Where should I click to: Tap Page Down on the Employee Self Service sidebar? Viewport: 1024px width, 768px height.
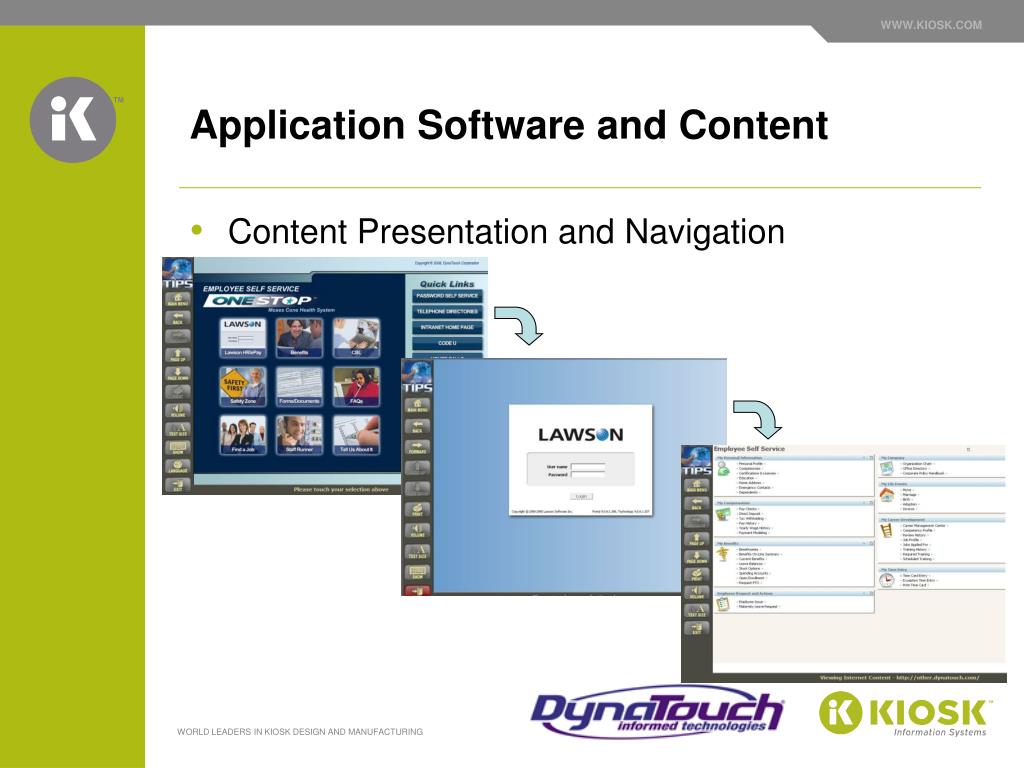coord(696,557)
